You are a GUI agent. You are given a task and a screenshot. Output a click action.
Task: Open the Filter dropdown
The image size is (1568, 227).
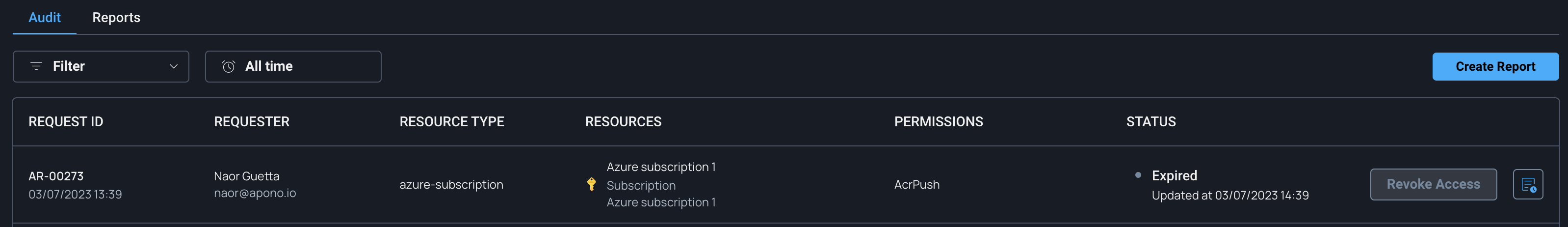(x=101, y=66)
